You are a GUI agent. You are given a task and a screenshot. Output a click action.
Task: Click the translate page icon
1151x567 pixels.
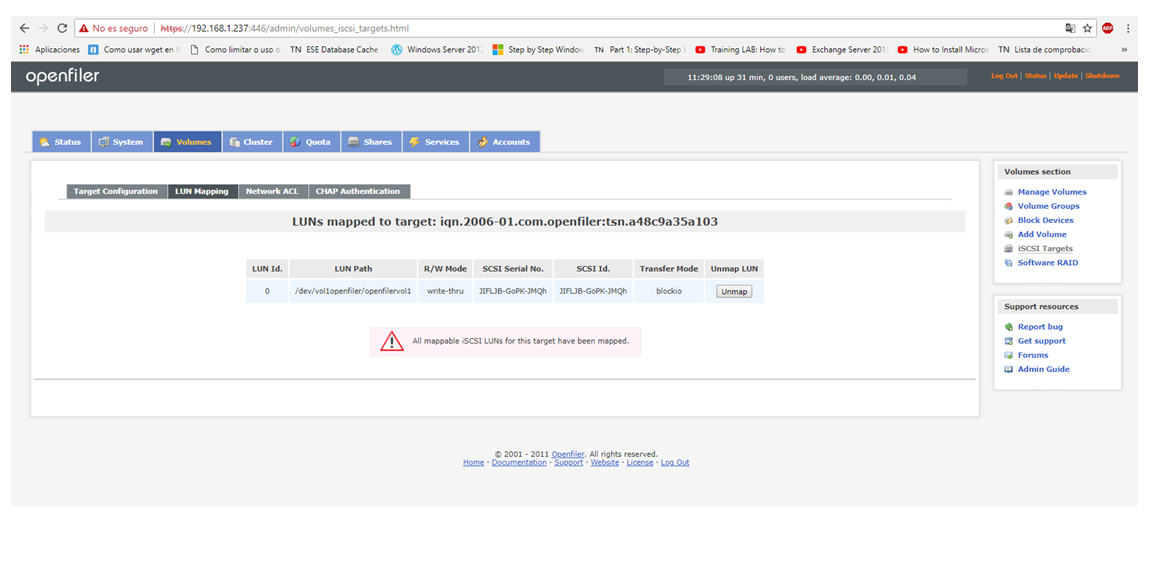(x=1070, y=29)
